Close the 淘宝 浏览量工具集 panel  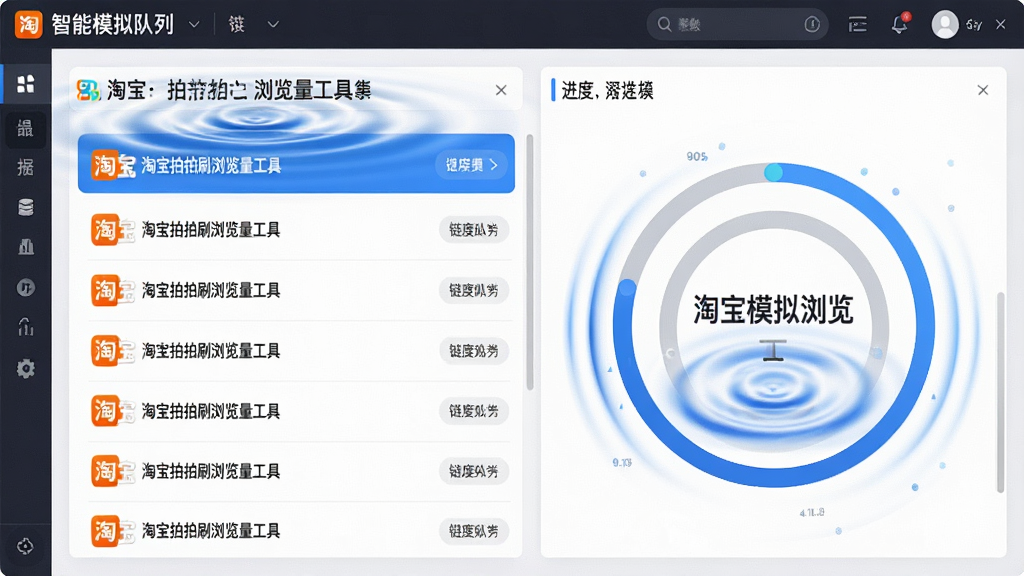point(501,90)
